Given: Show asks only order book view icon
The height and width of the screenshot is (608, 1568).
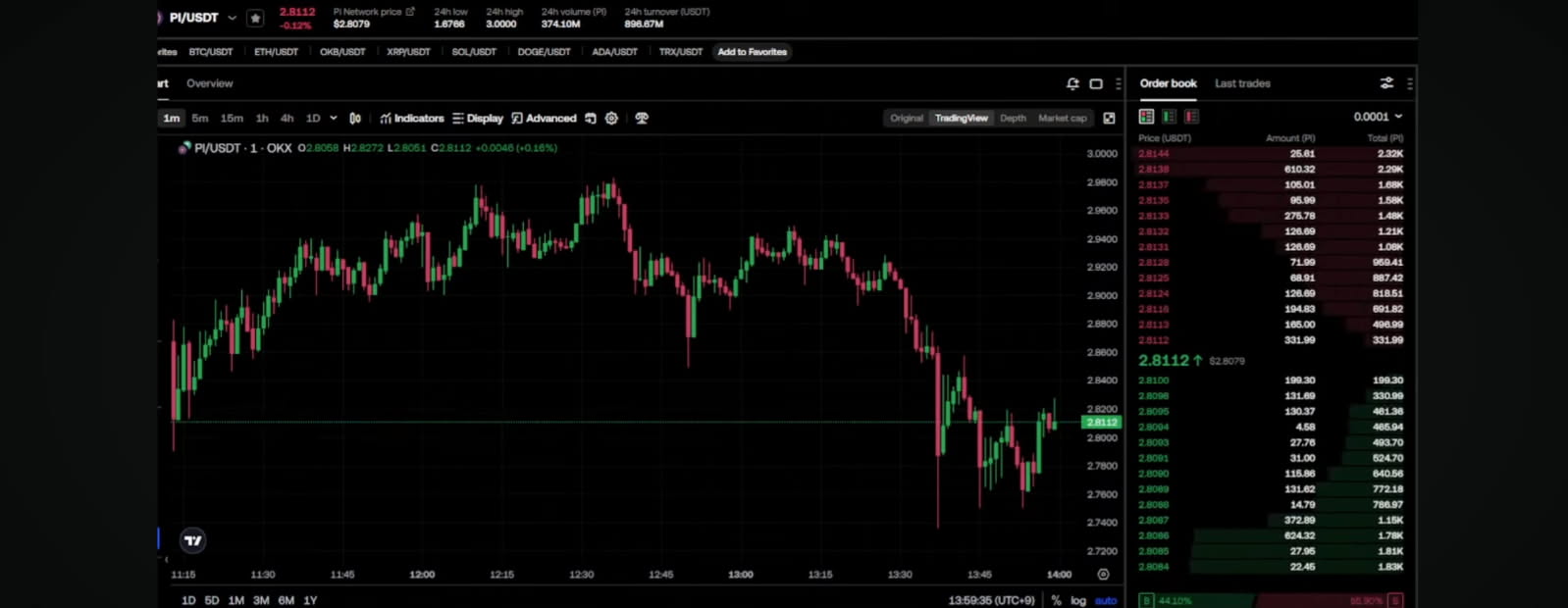Looking at the screenshot, I should (1191, 117).
